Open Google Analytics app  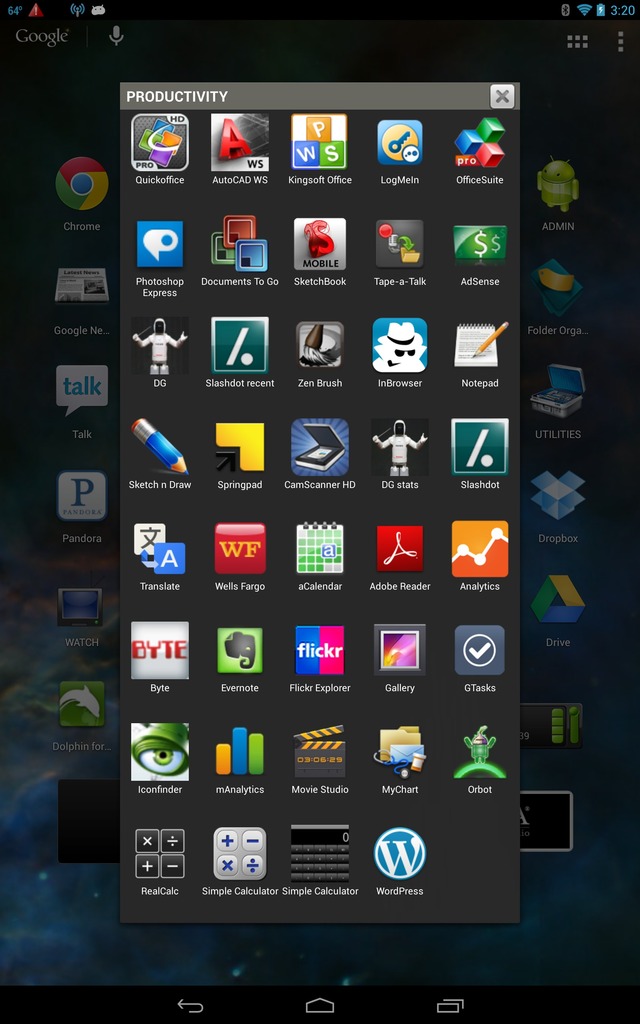pyautogui.click(x=480, y=549)
